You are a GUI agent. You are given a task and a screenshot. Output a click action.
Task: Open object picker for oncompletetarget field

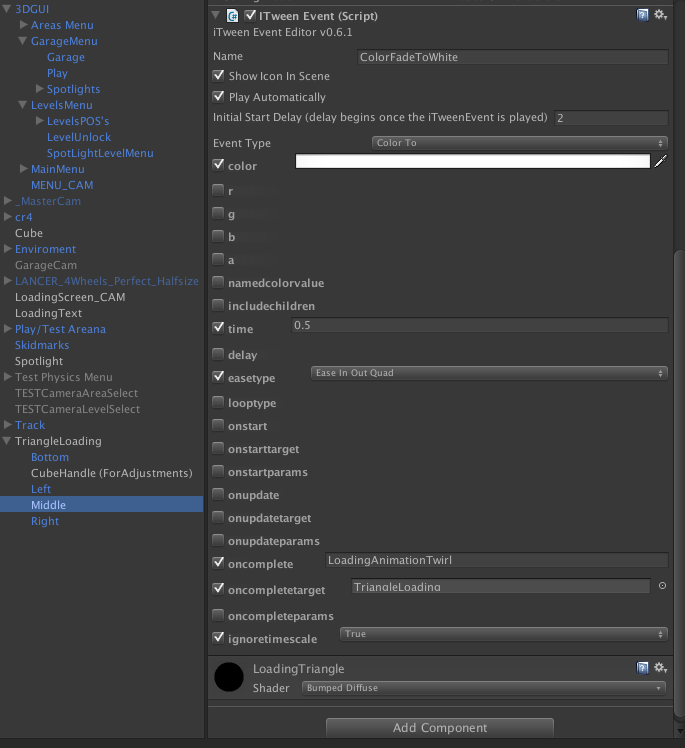click(662, 585)
